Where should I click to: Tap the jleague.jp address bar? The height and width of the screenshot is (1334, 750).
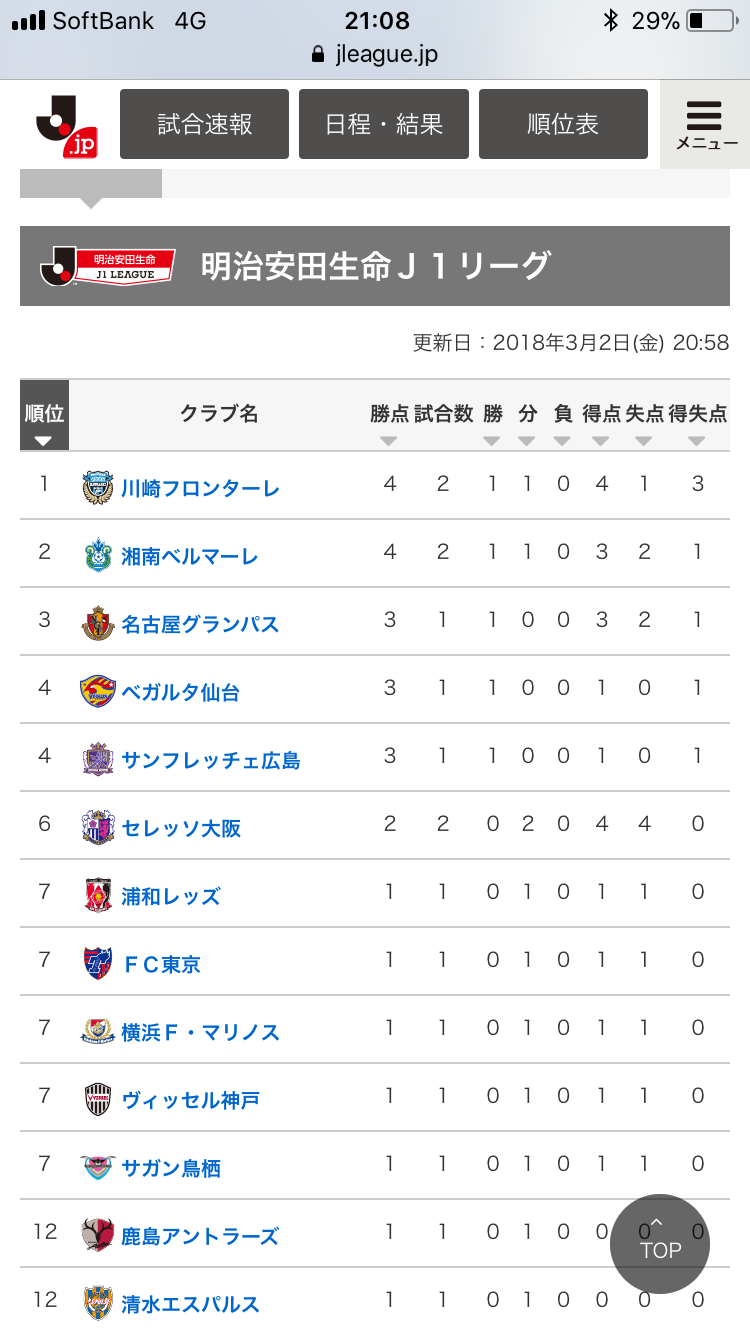375,54
